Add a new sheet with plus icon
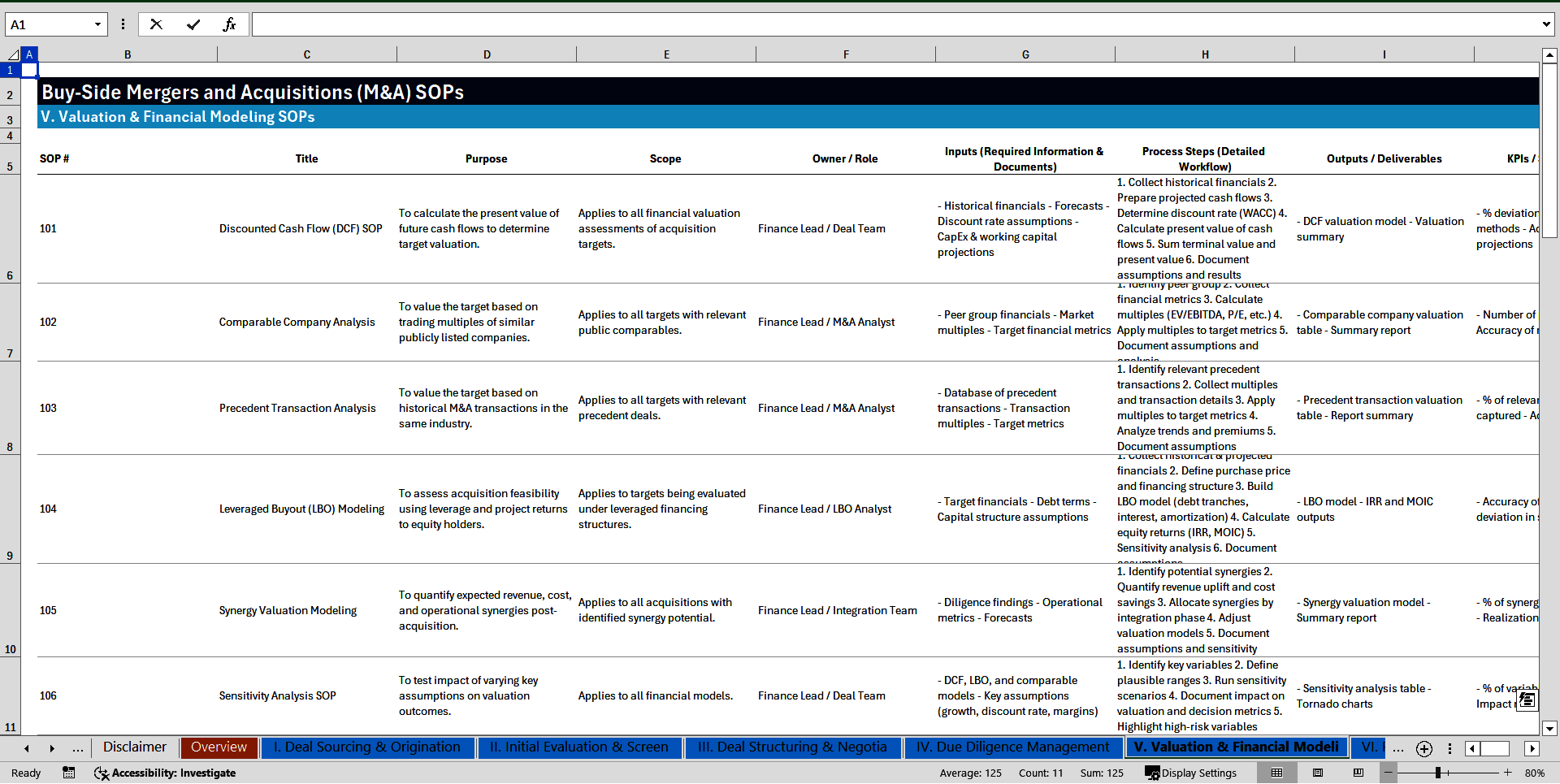Screen dimensions: 1560x784 1423,748
